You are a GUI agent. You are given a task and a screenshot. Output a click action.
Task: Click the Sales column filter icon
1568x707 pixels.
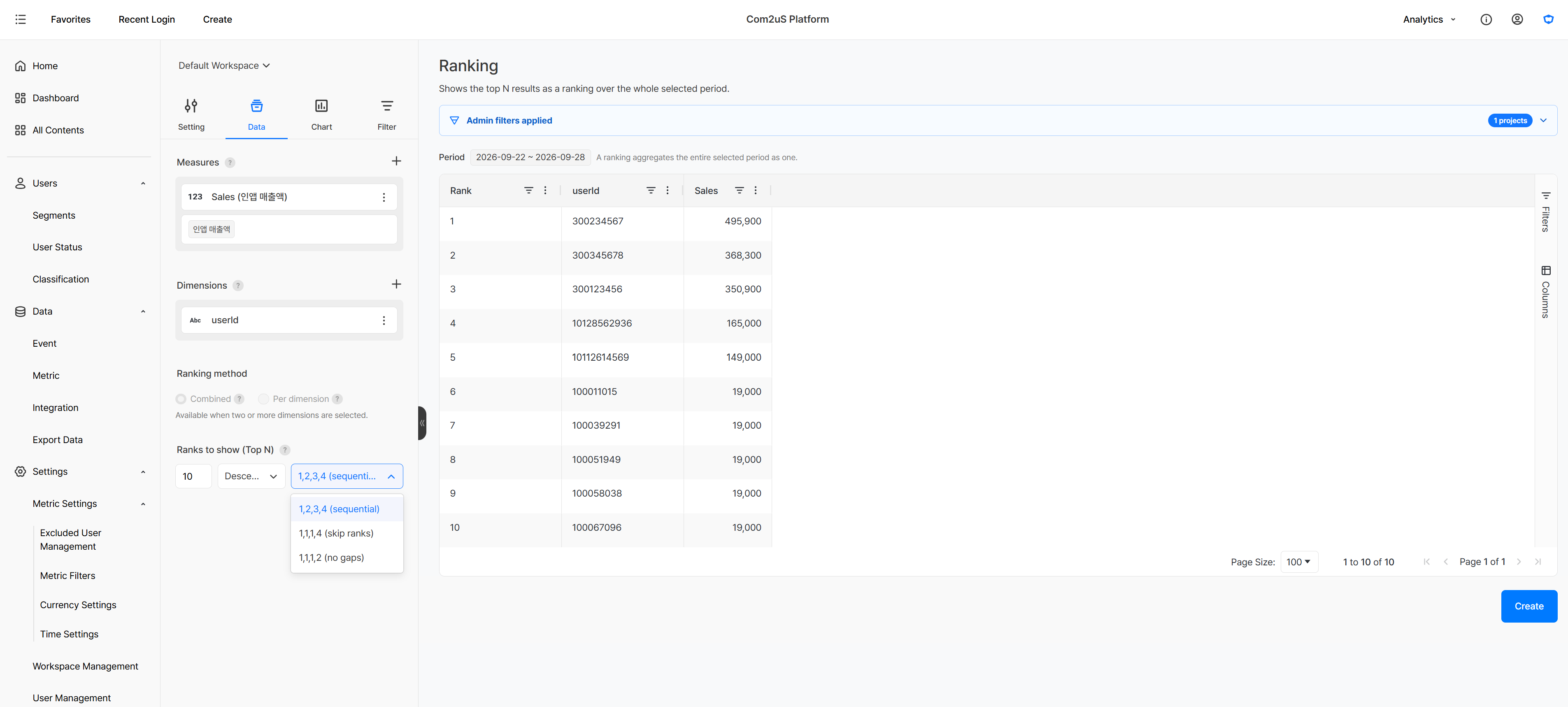click(739, 191)
